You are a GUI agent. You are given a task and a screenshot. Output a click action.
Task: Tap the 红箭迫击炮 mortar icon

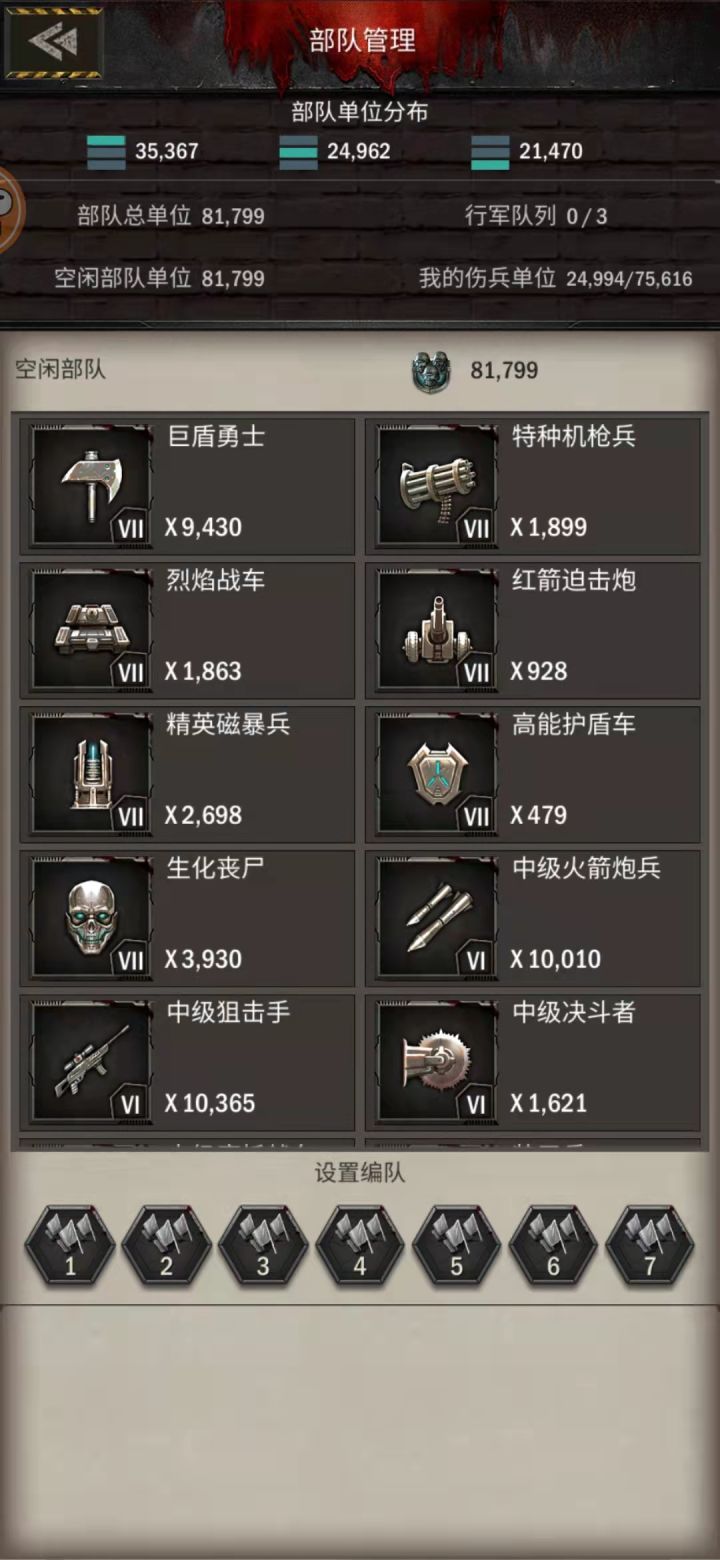pyautogui.click(x=437, y=630)
